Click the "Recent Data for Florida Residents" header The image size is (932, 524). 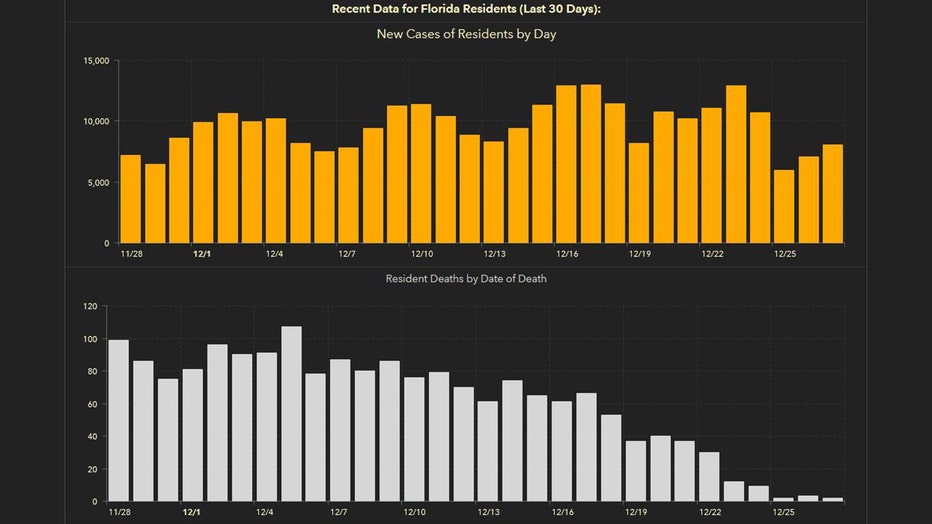[x=466, y=9]
